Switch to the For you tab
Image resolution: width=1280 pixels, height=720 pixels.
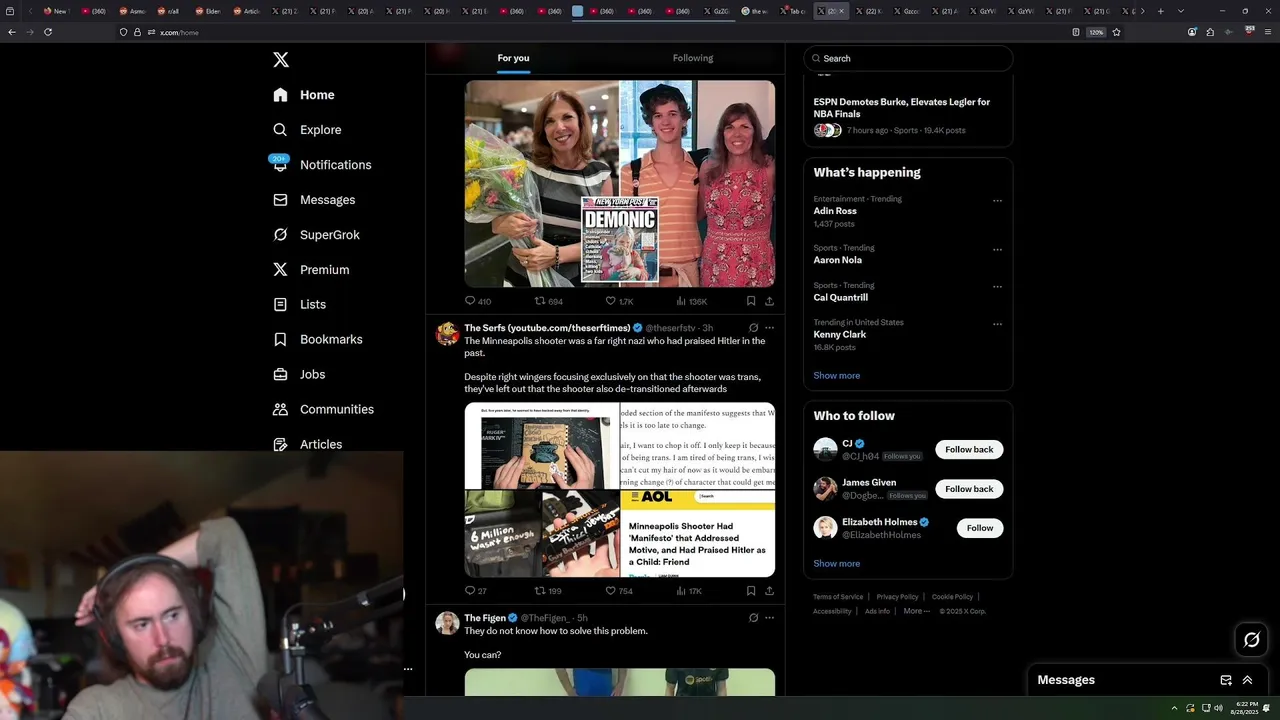(513, 58)
